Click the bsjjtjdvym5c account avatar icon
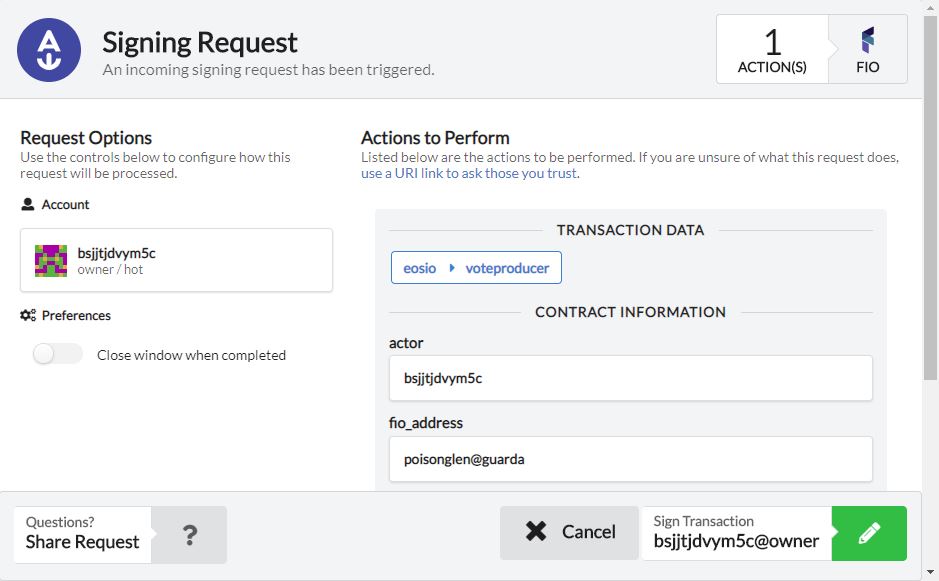The height and width of the screenshot is (581, 939). click(51, 261)
